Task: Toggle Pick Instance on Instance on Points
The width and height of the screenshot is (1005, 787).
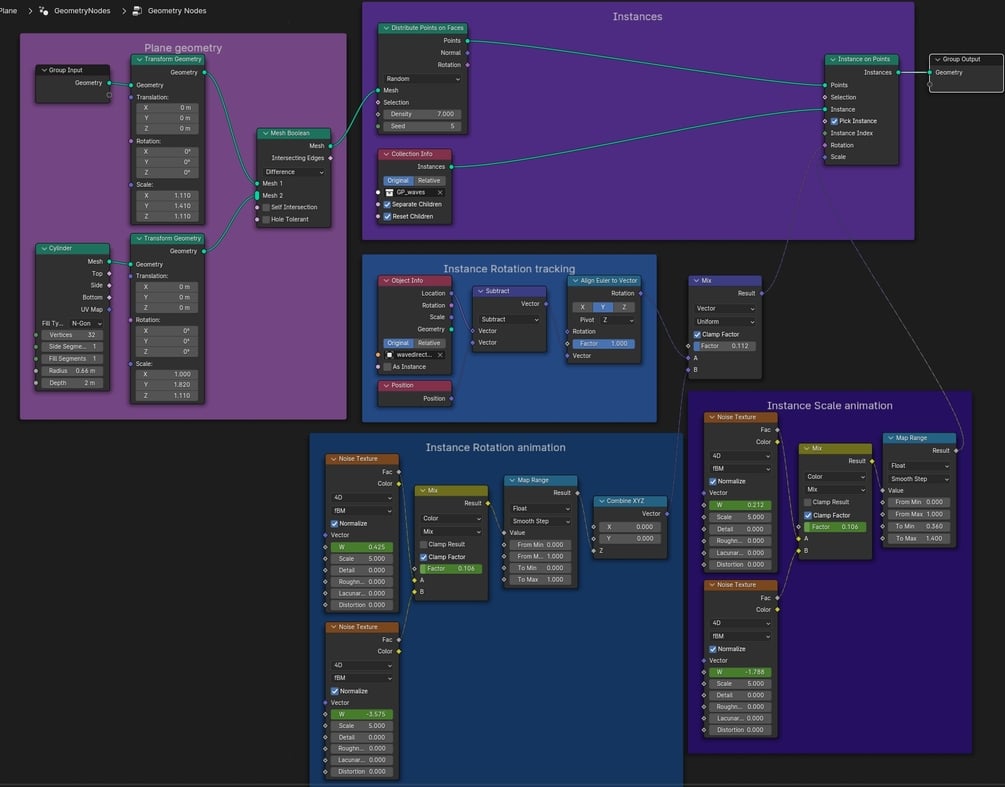Action: coord(834,121)
